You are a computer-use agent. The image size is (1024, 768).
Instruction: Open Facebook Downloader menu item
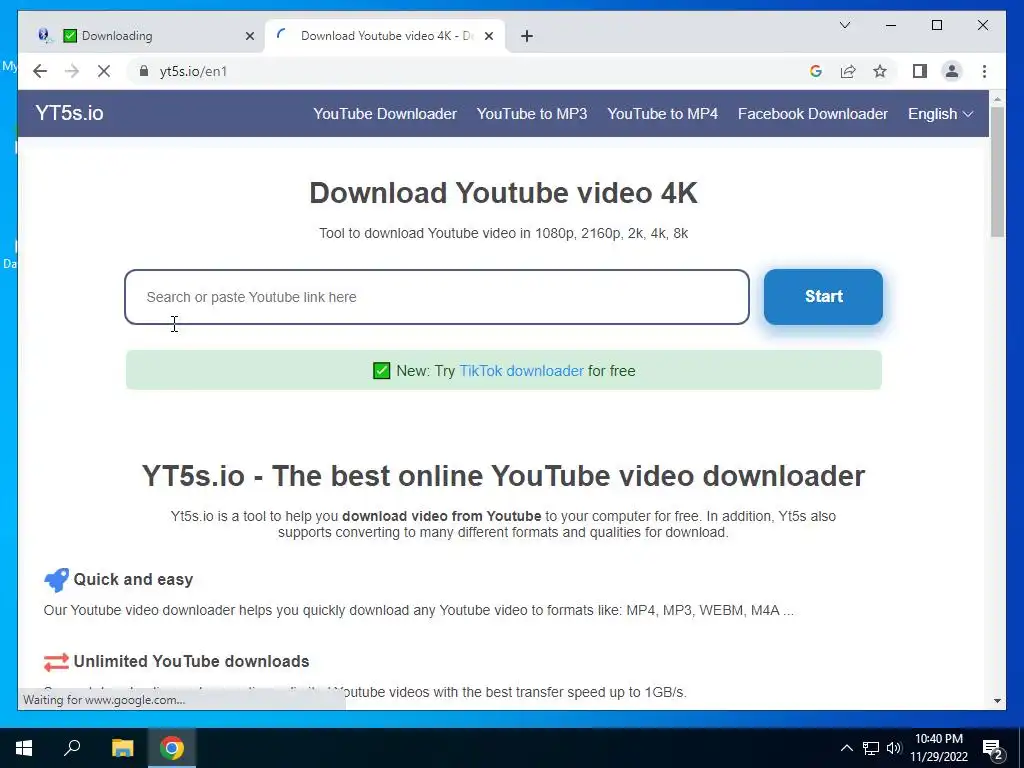pos(812,114)
